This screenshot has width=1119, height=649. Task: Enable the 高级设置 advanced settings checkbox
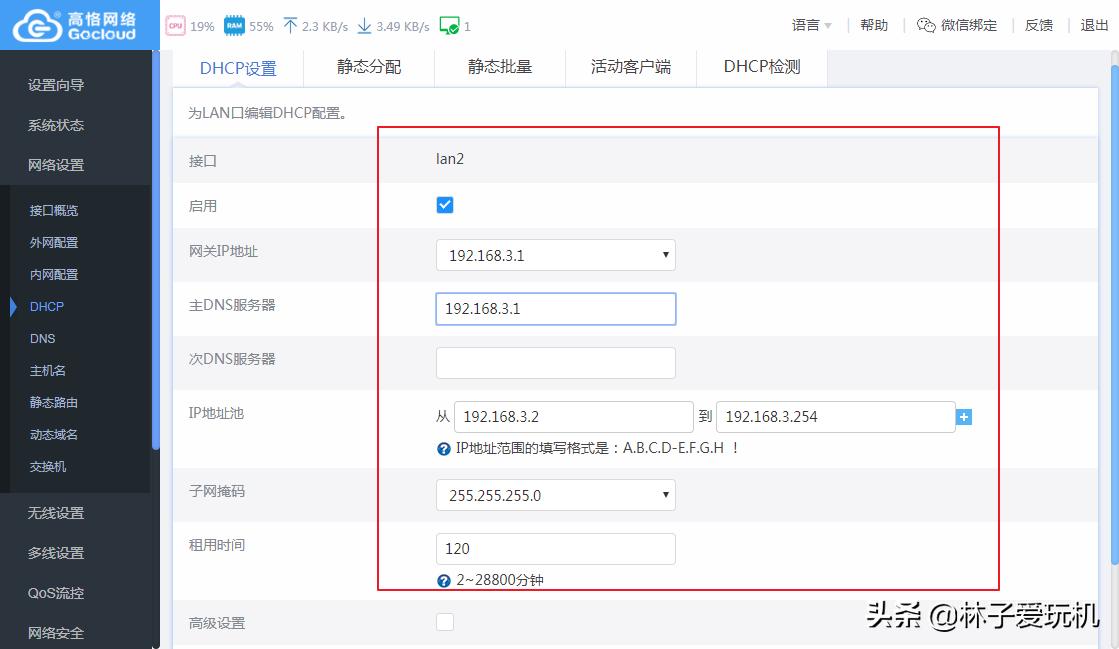443,621
